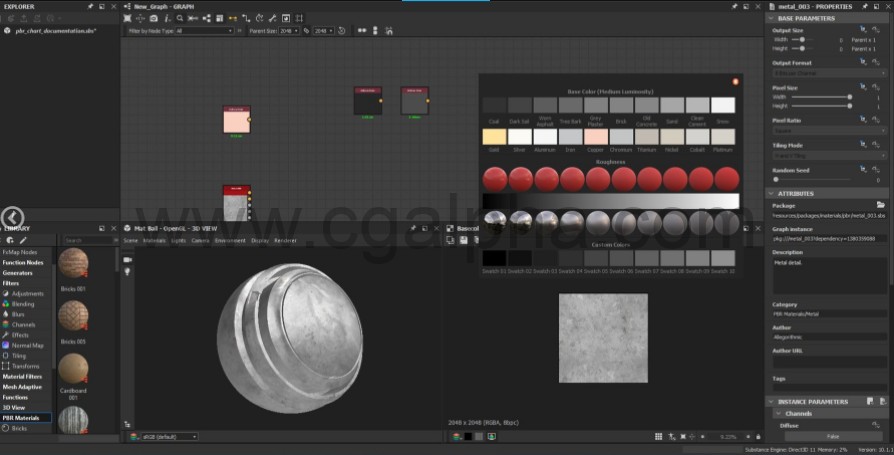Click the Output Size inheritance icon
Image resolution: width=894 pixels, height=455 pixels.
863,30
